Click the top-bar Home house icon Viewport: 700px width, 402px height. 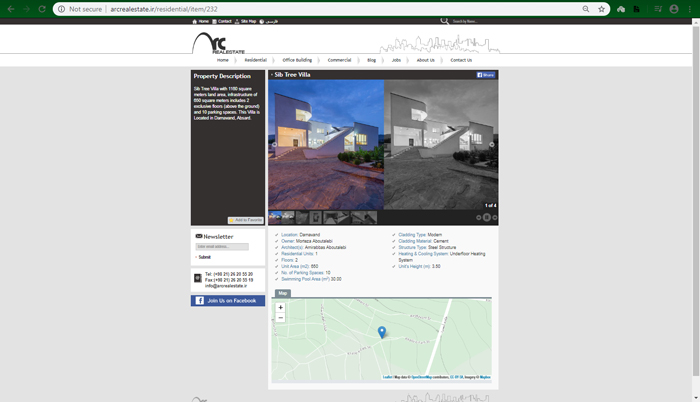(x=195, y=21)
